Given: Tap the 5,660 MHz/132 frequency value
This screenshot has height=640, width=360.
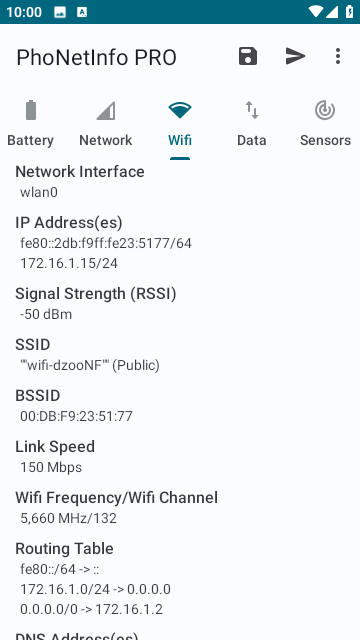Looking at the screenshot, I should (69, 518).
